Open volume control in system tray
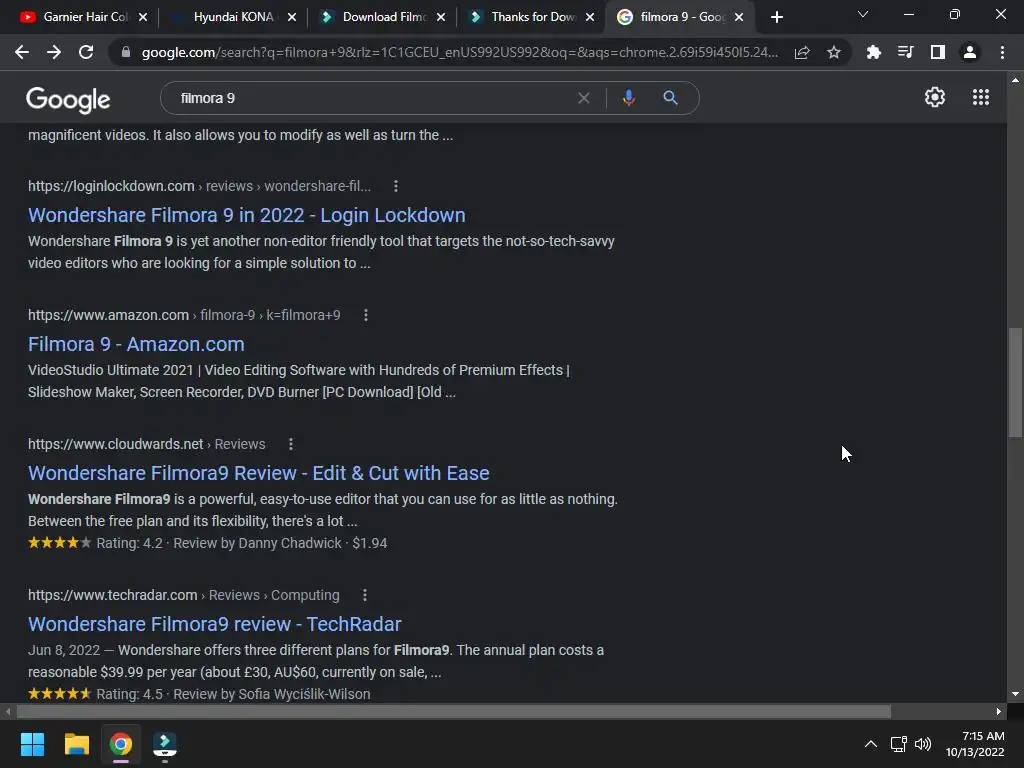 tap(923, 744)
